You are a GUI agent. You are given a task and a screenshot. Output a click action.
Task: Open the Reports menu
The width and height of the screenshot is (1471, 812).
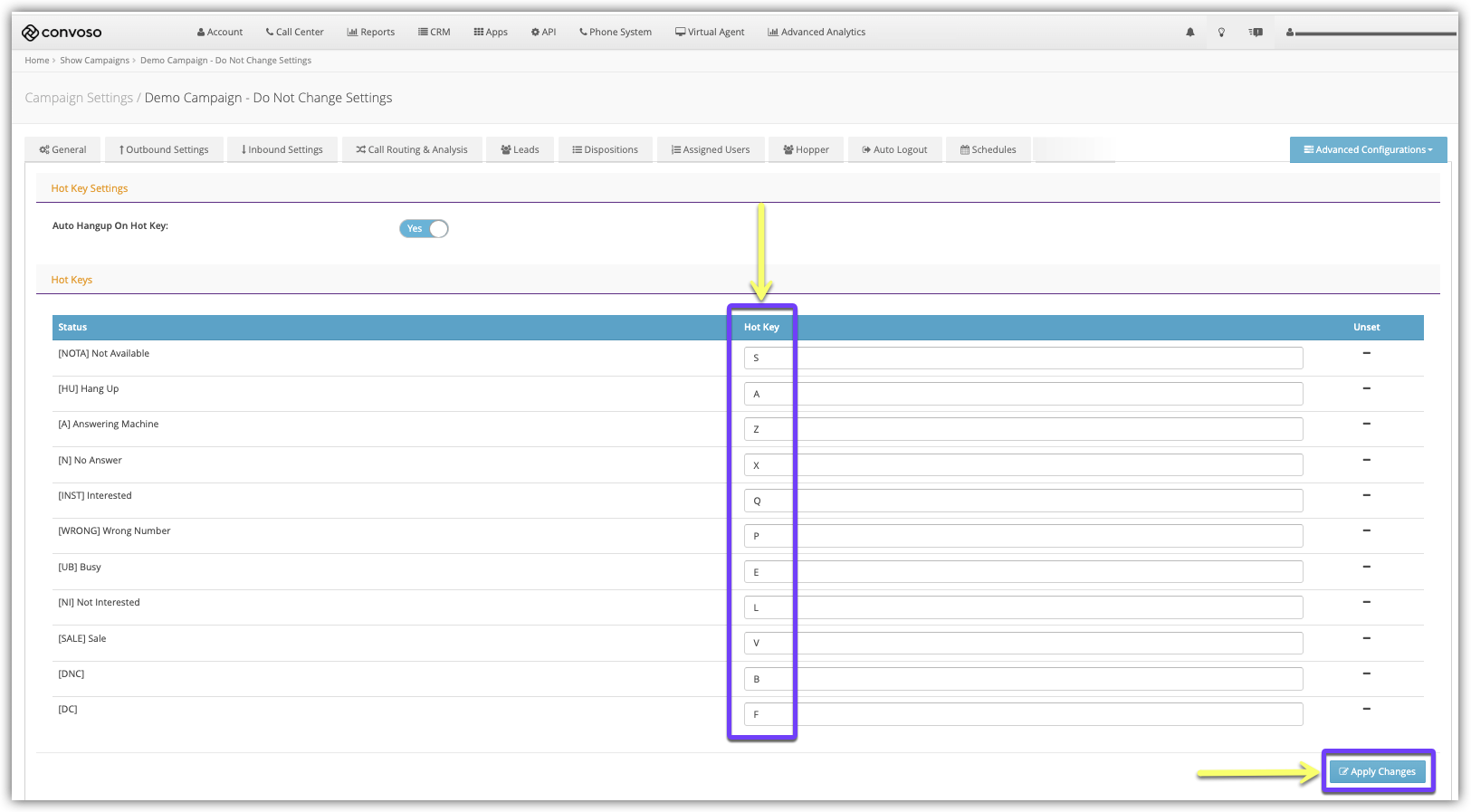[371, 33]
